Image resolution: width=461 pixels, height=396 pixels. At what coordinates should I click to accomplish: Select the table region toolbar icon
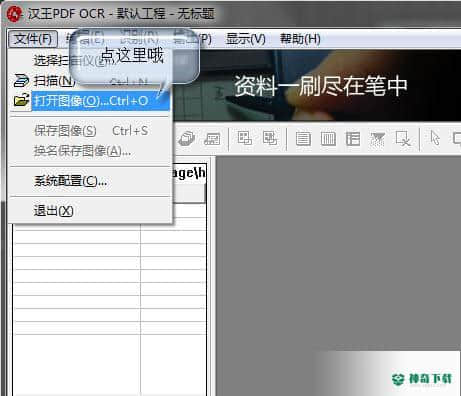click(353, 139)
